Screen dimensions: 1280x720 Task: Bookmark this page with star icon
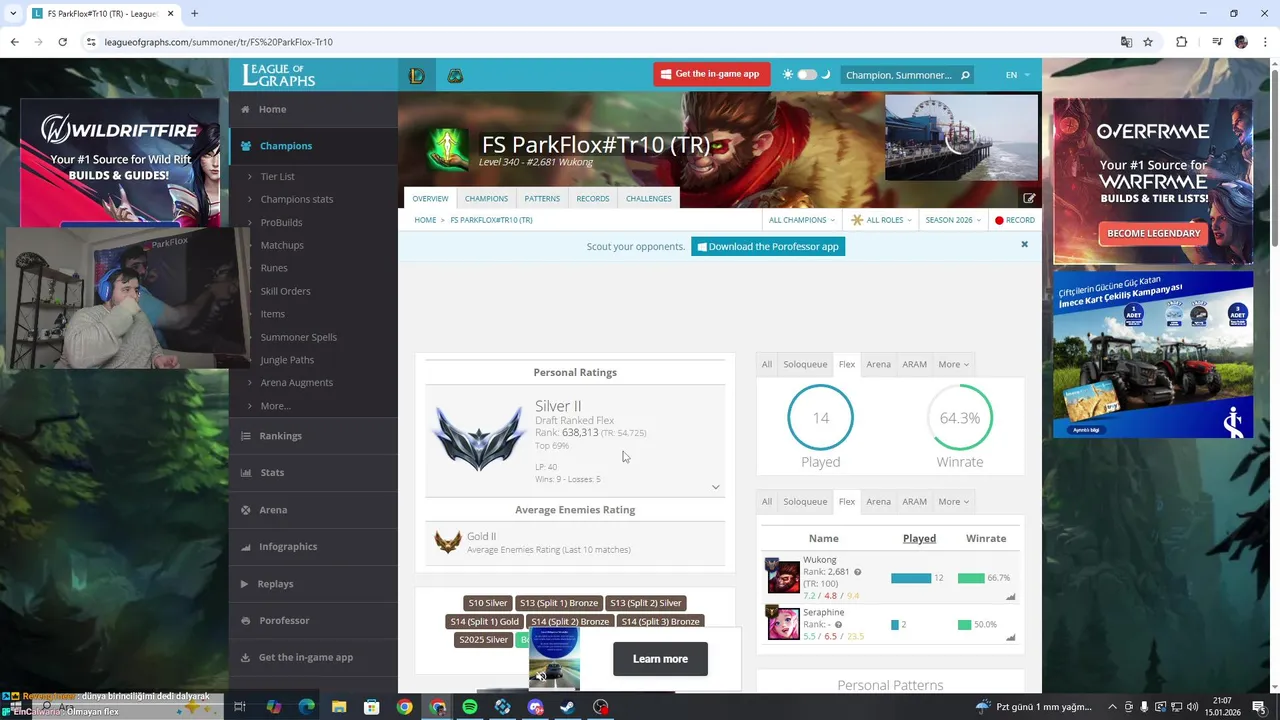[x=1148, y=42]
